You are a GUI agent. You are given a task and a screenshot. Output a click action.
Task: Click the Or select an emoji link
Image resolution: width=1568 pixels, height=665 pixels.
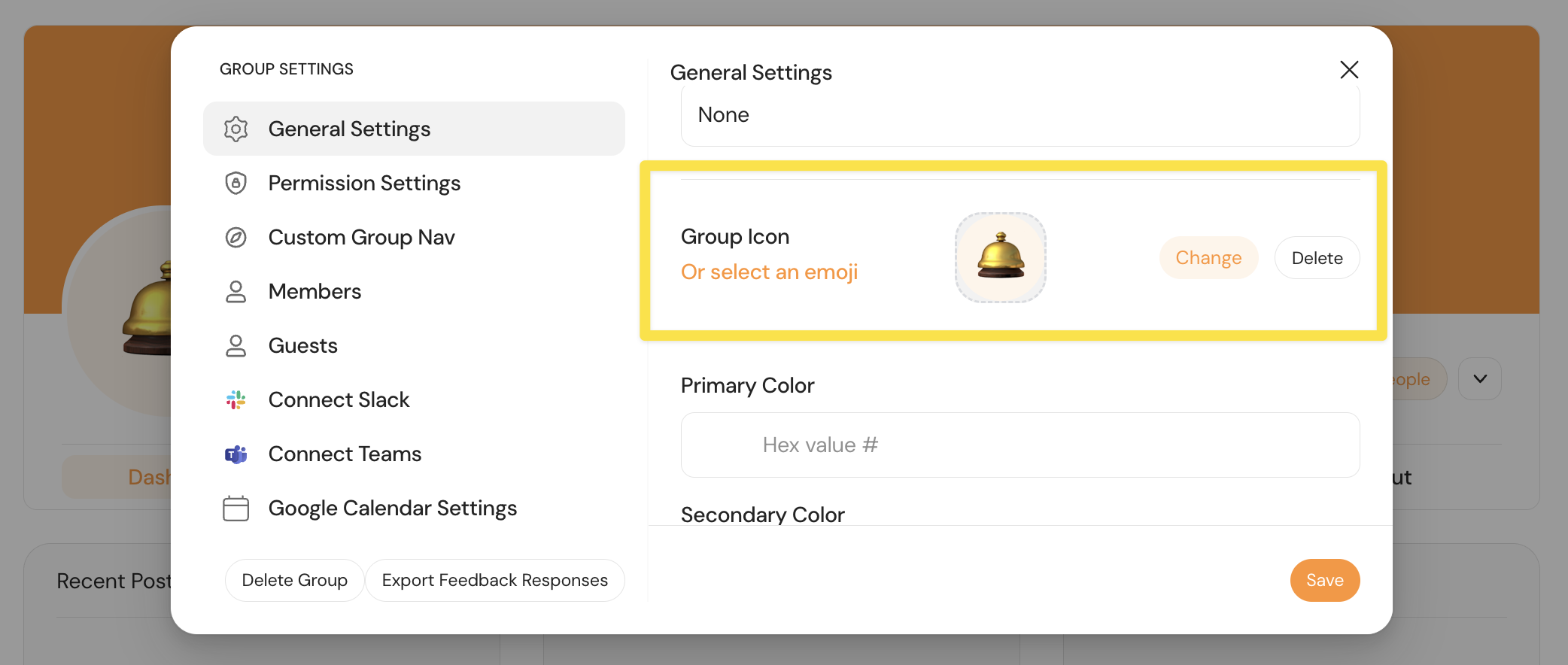pyautogui.click(x=769, y=272)
